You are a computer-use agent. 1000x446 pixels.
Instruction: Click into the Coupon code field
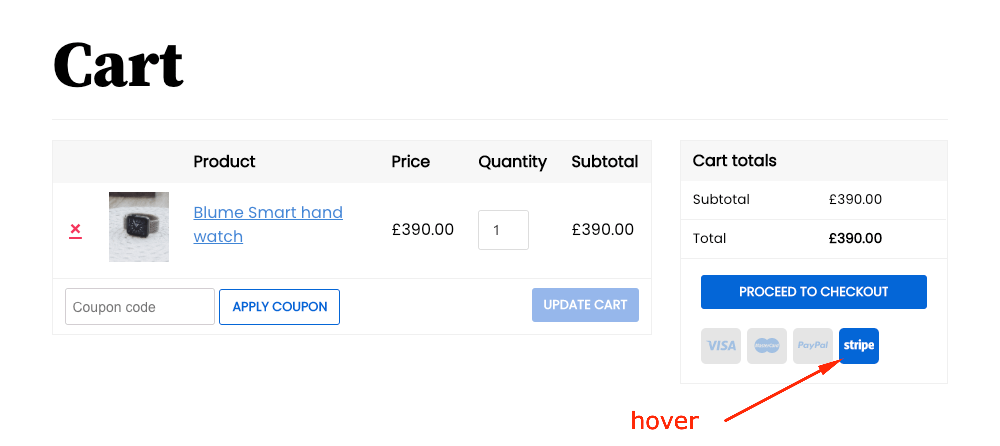pyautogui.click(x=140, y=307)
